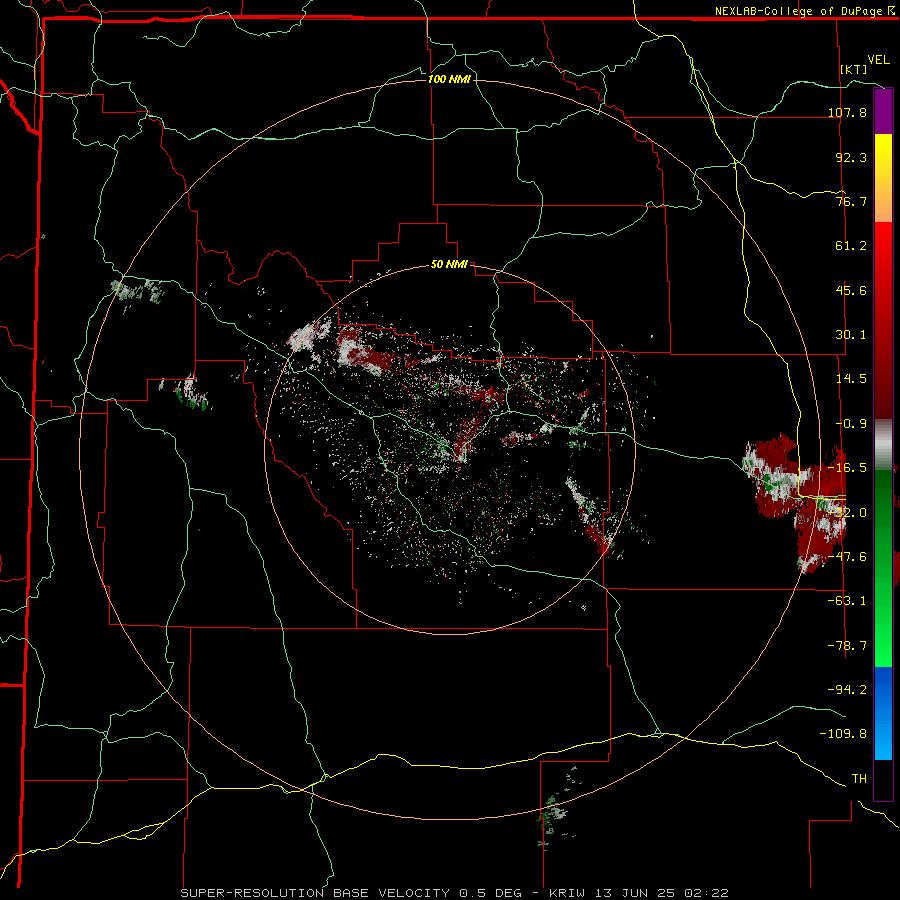Viewport: 900px width, 900px height.
Task: Click the yellow segment of color bar
Action: pos(883,156)
